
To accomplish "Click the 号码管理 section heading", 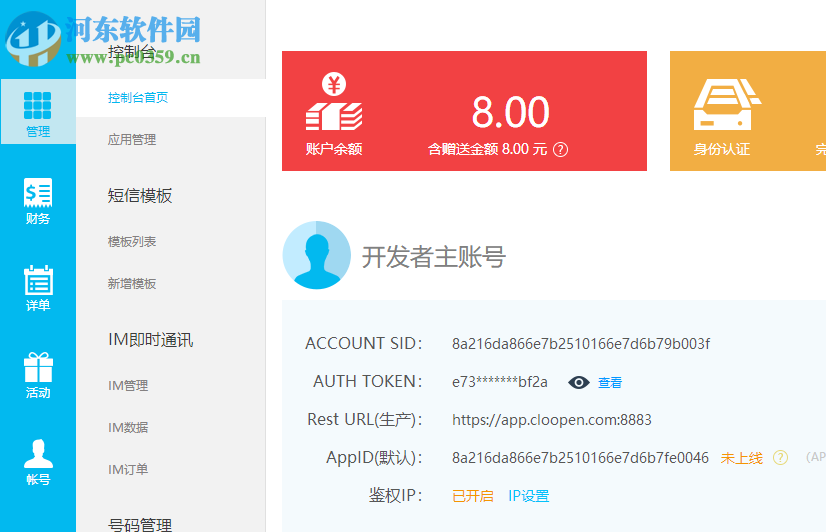I will coord(140,524).
